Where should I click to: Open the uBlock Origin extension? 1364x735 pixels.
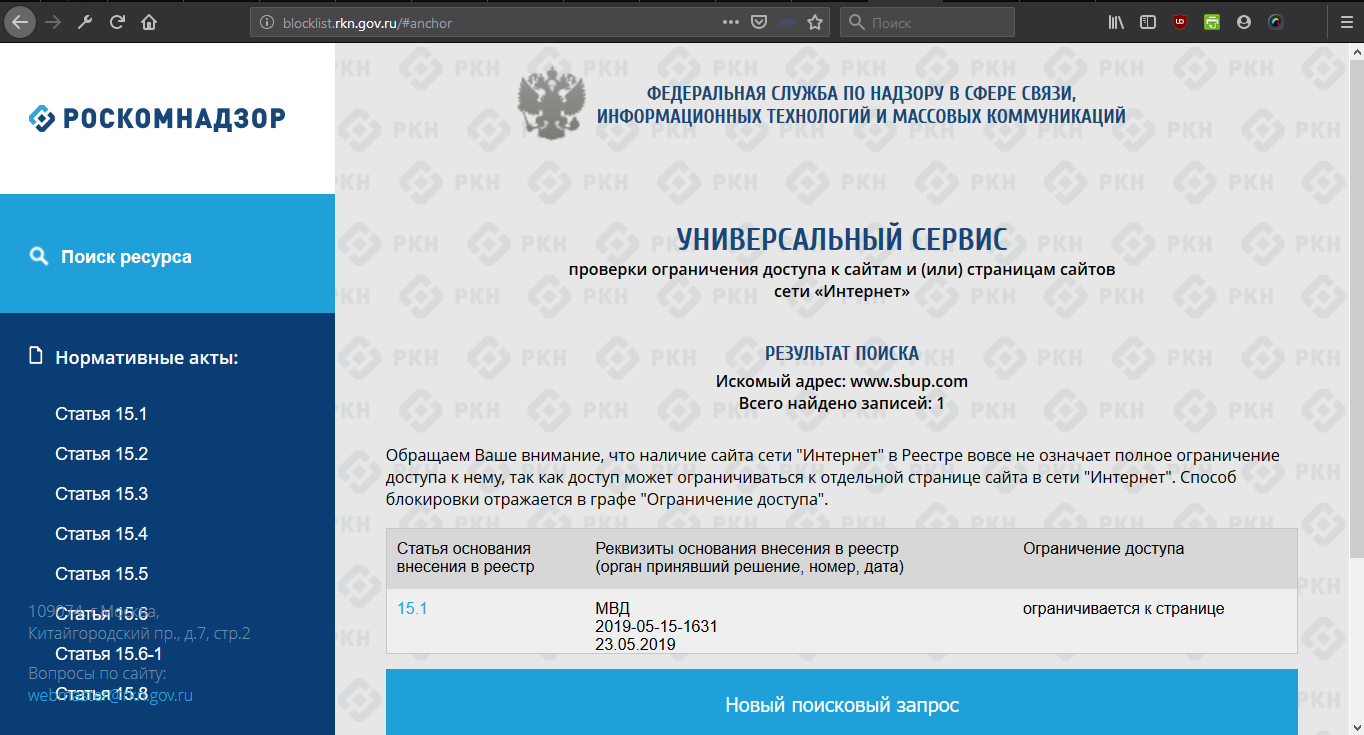point(1181,22)
